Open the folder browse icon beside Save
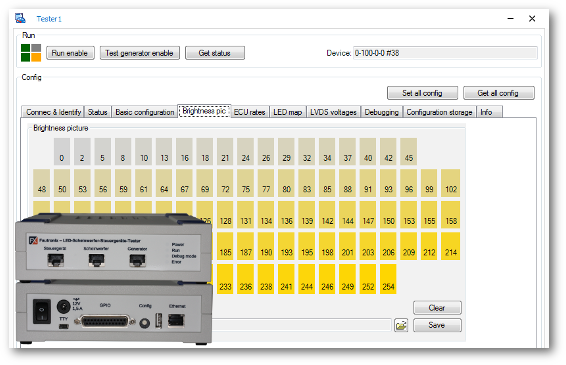The width and height of the screenshot is (566, 365). tap(401, 325)
